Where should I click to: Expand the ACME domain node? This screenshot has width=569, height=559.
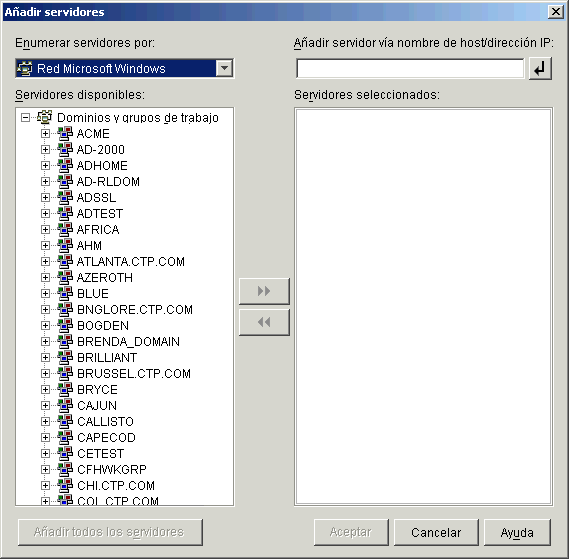point(45,134)
